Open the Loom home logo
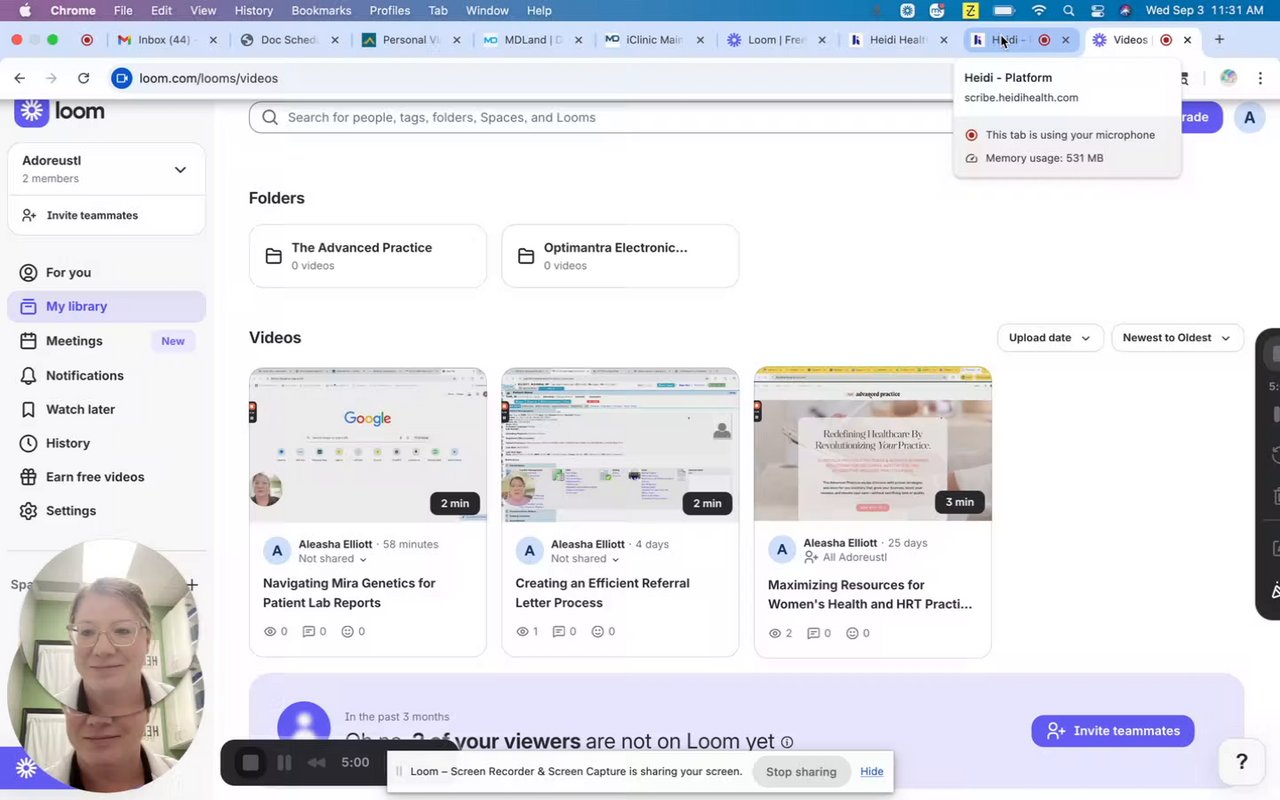The width and height of the screenshot is (1280, 800). 60,111
